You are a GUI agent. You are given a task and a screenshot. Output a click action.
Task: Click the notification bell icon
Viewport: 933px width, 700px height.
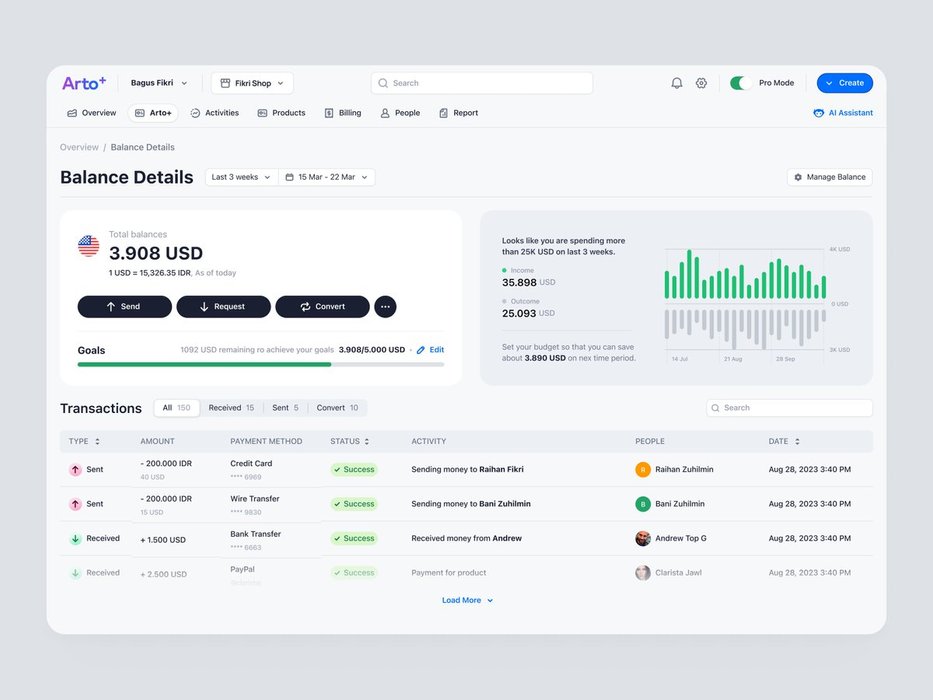[677, 83]
